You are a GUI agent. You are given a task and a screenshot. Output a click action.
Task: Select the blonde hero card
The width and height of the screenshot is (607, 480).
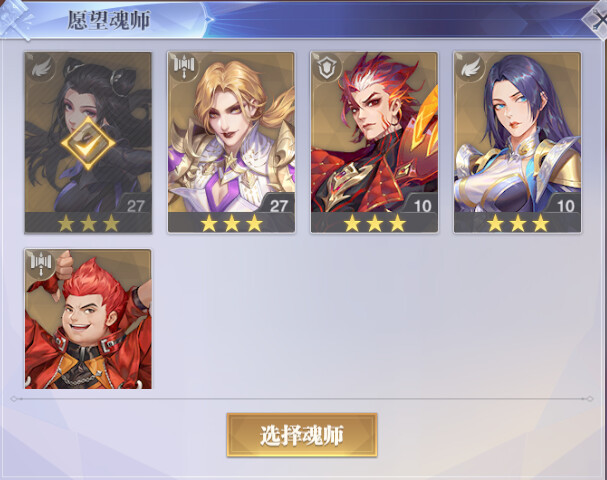coord(231,142)
